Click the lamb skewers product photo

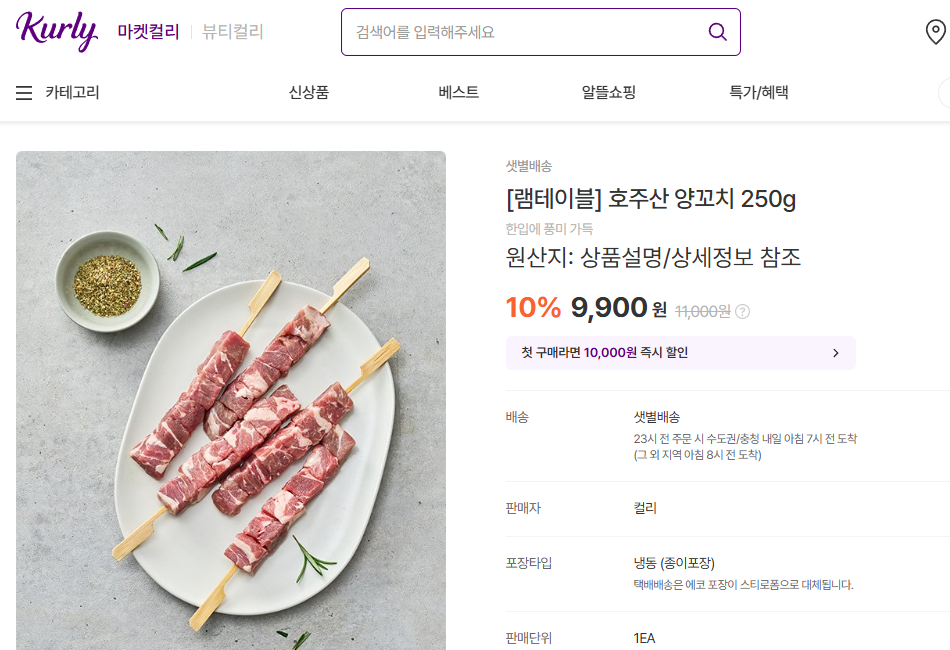point(231,400)
